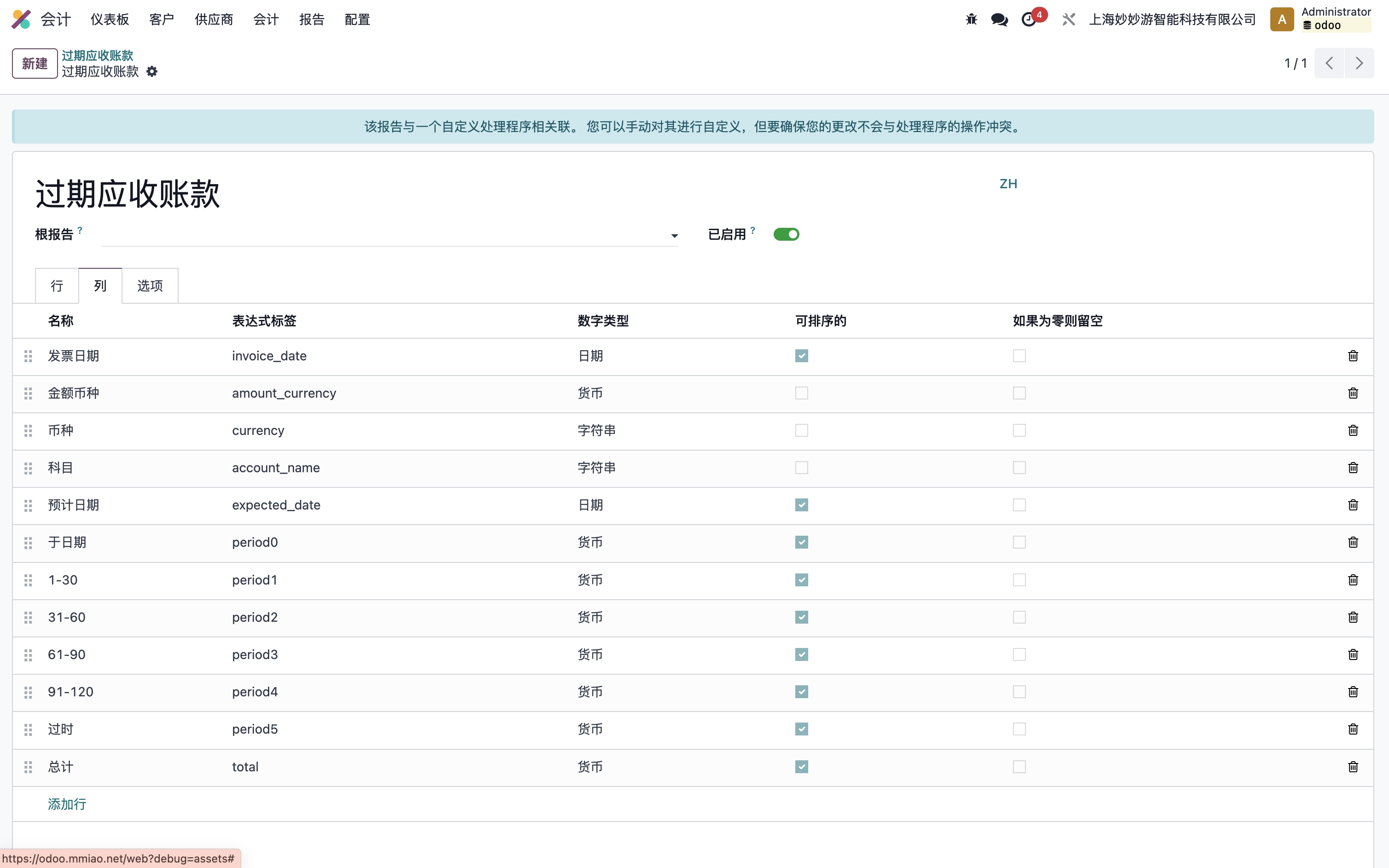Uncheck 可排序的 for 预计日期
The height and width of the screenshot is (868, 1389).
(x=801, y=505)
